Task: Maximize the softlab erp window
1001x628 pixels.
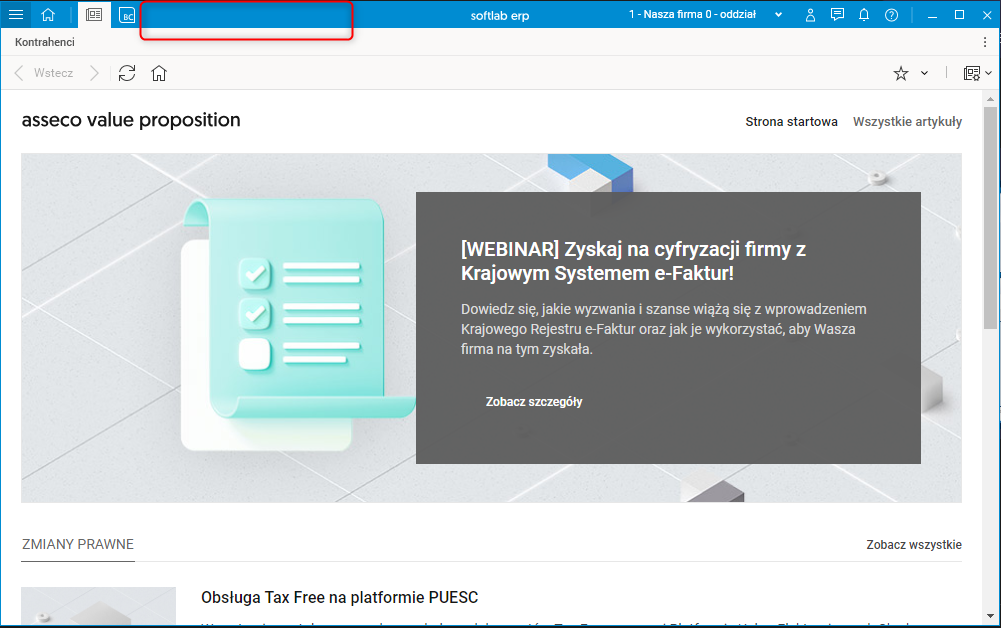Action: [959, 15]
